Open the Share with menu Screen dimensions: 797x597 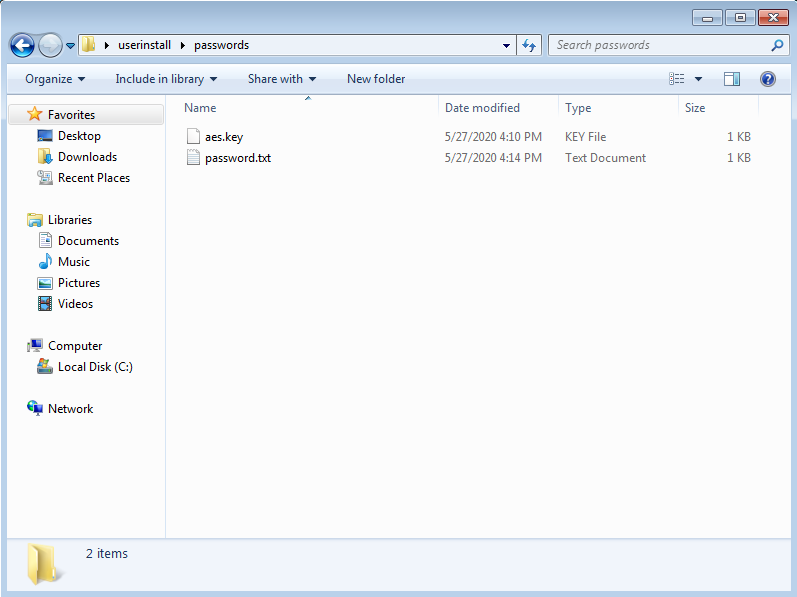[282, 79]
